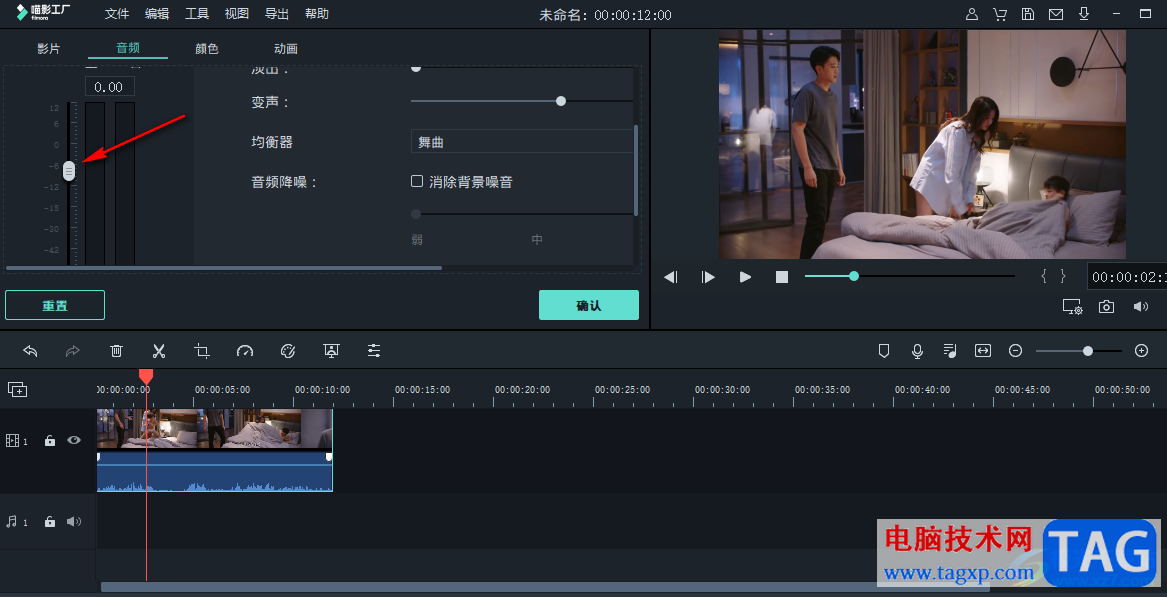
Task: Save project with floppy disk icon
Action: (x=1028, y=14)
